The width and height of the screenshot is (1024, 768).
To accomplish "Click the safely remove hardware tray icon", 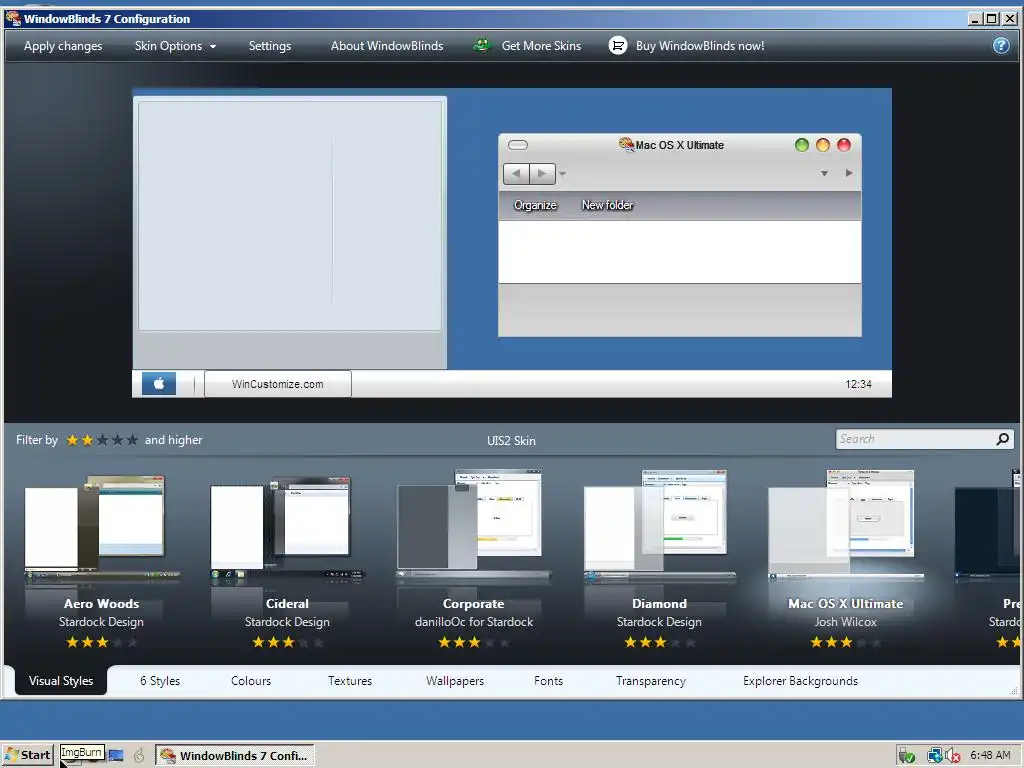I will [x=906, y=756].
